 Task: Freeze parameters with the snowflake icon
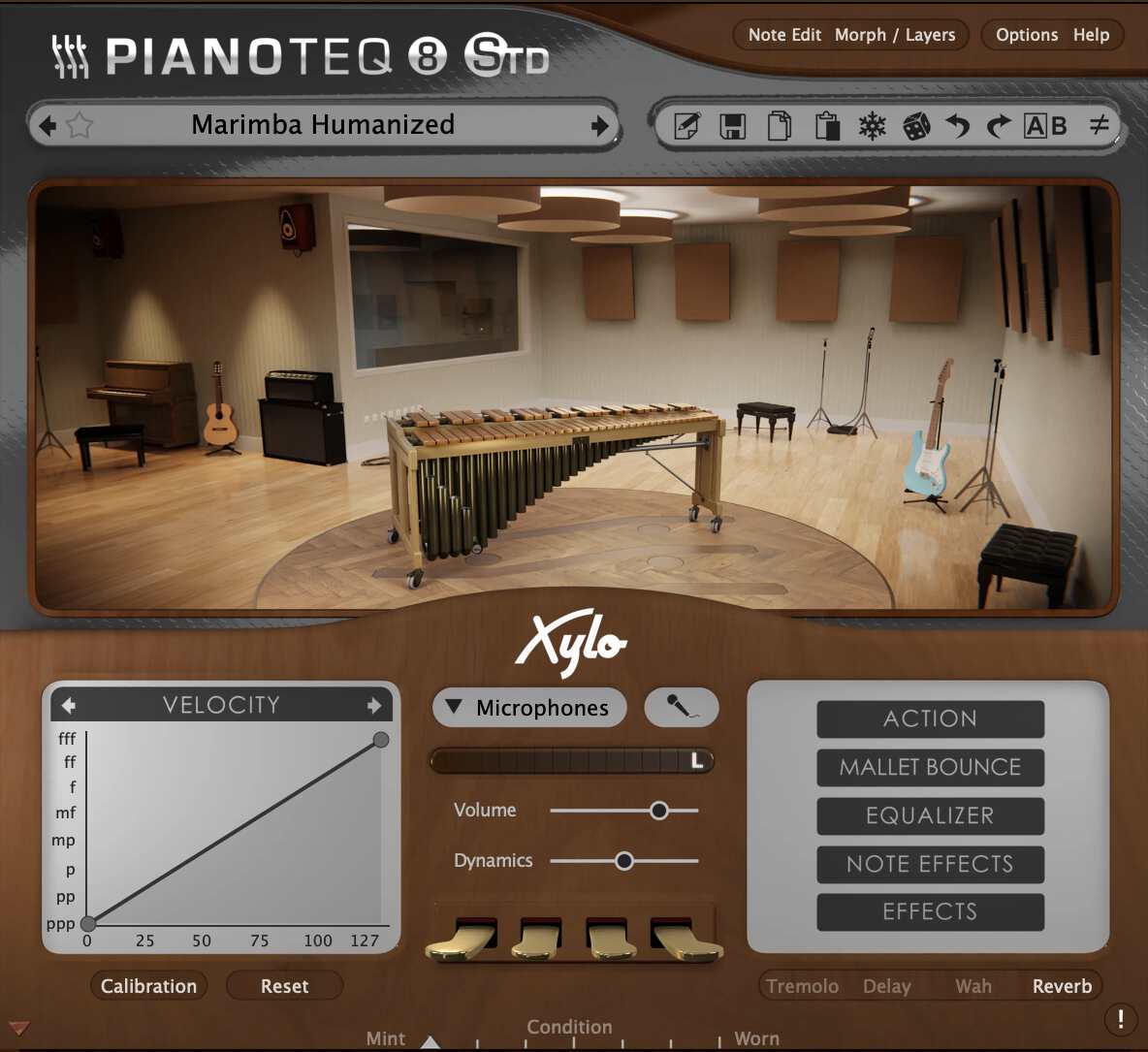click(874, 125)
